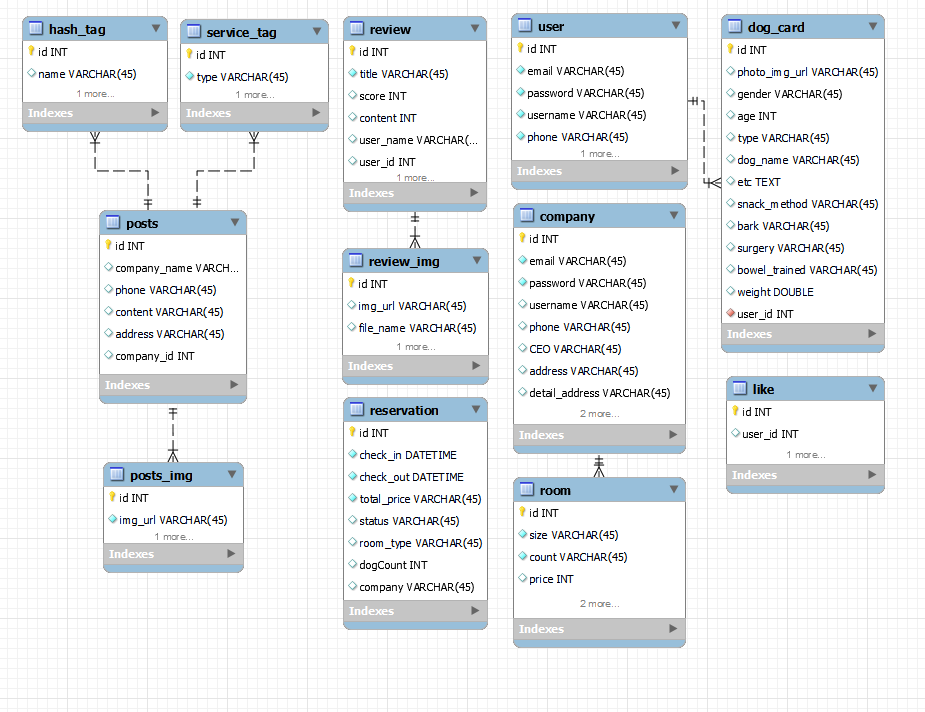Screen dimensions: 925x712
Task: Select the relationship line between user and dog_card
Action: click(704, 142)
